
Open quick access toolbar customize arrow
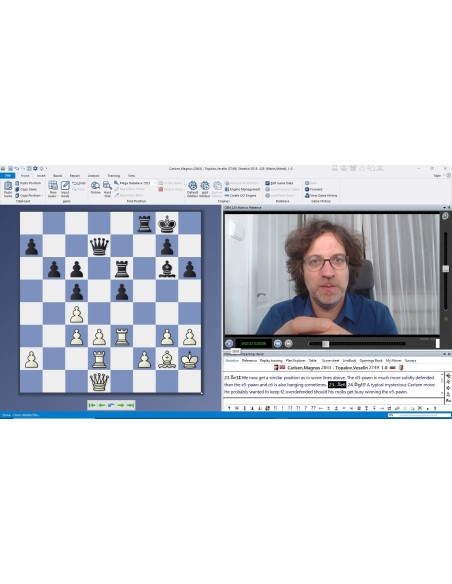[x=46, y=168]
